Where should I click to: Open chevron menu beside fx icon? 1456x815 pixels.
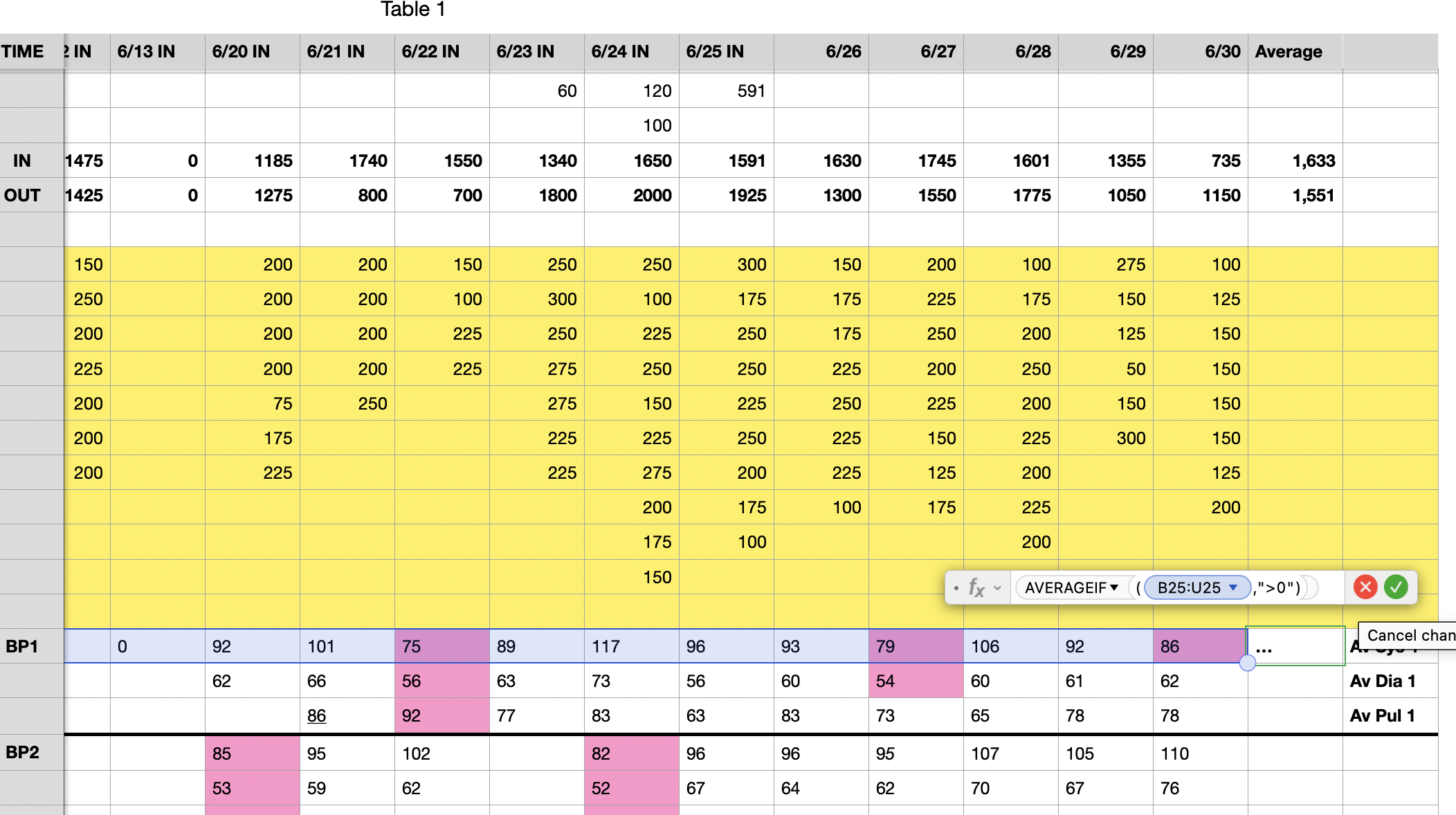[x=997, y=588]
